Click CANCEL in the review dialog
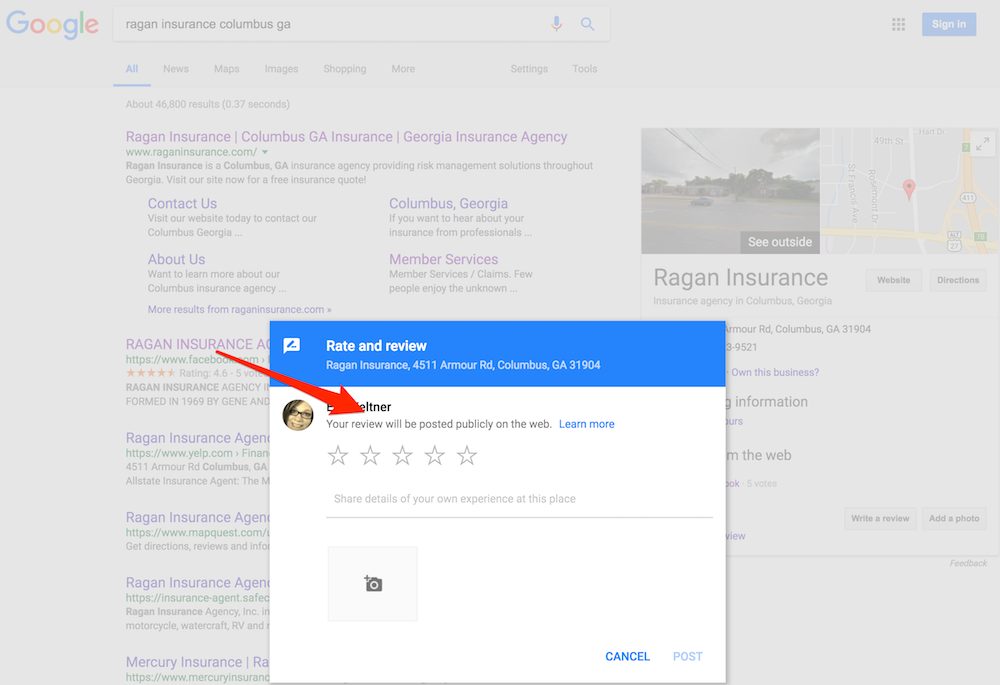The height and width of the screenshot is (685, 1000). click(628, 656)
